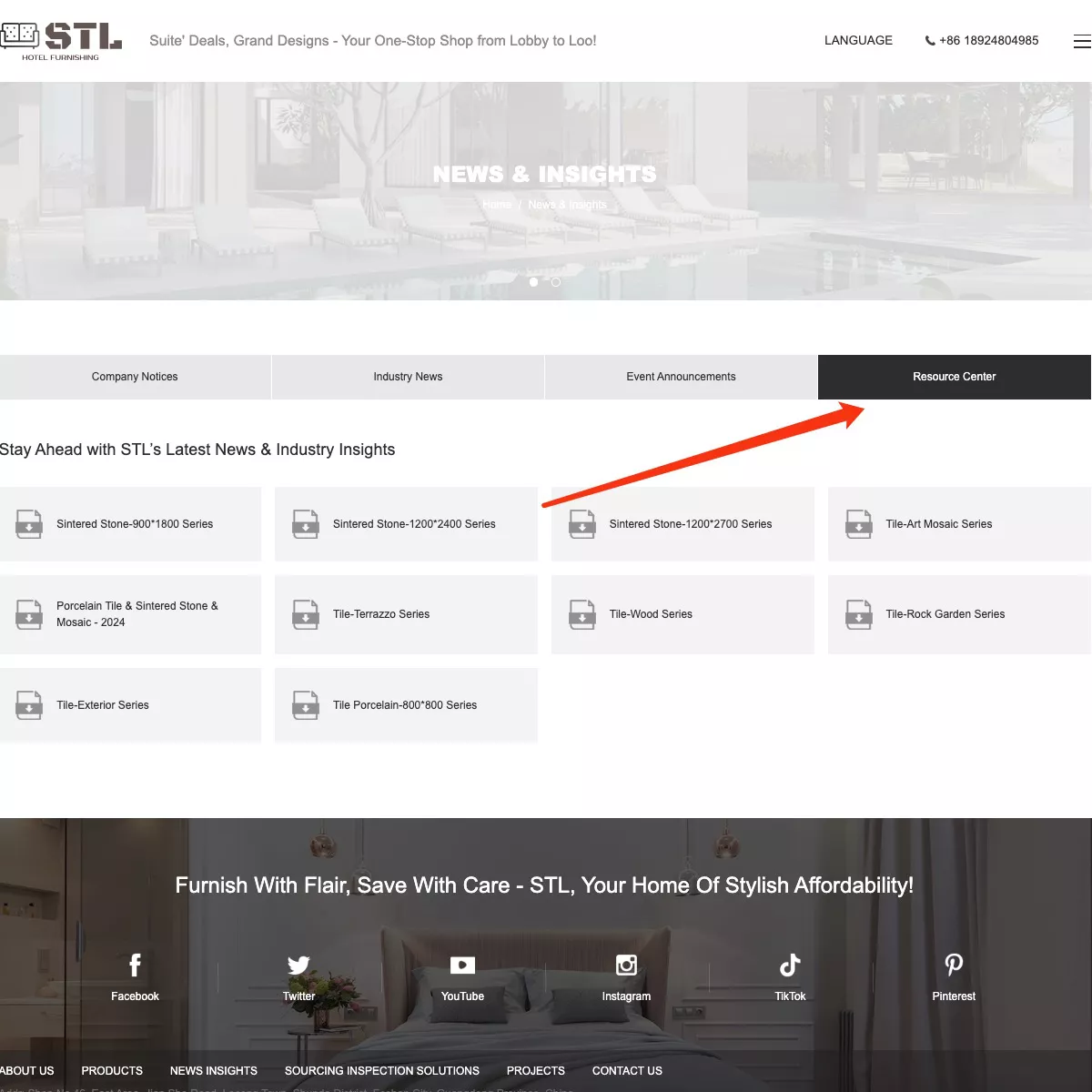Click the YouTube text label
The height and width of the screenshot is (1092, 1092).
click(462, 996)
